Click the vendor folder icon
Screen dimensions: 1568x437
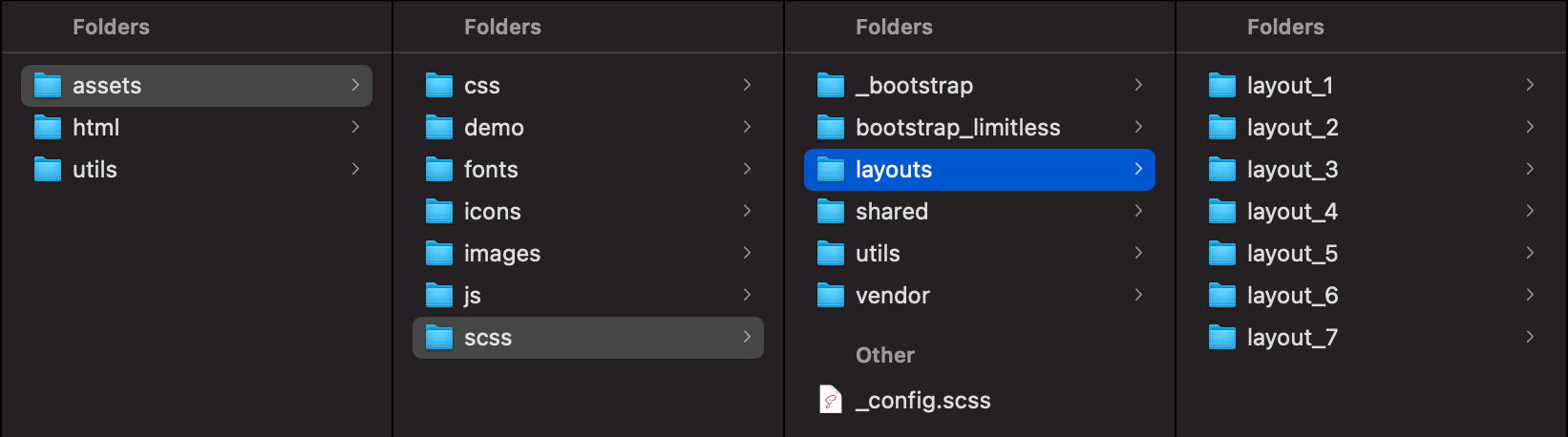click(x=831, y=296)
